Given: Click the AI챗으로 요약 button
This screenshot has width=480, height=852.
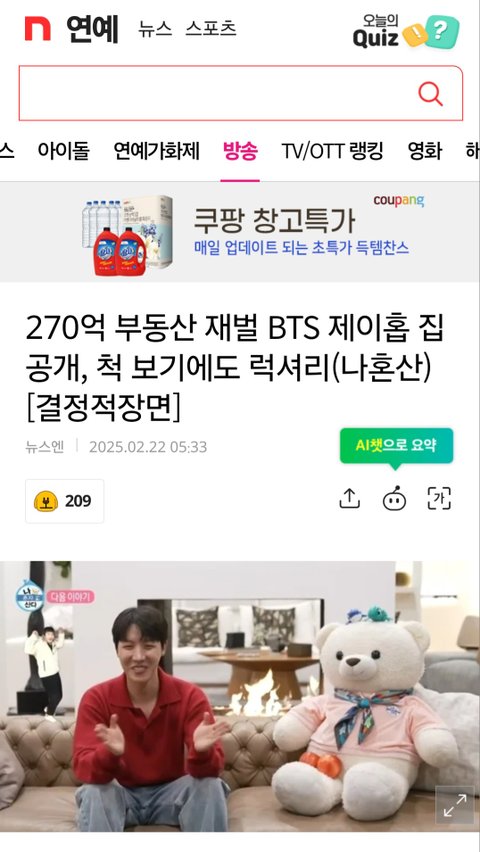Looking at the screenshot, I should click(396, 446).
